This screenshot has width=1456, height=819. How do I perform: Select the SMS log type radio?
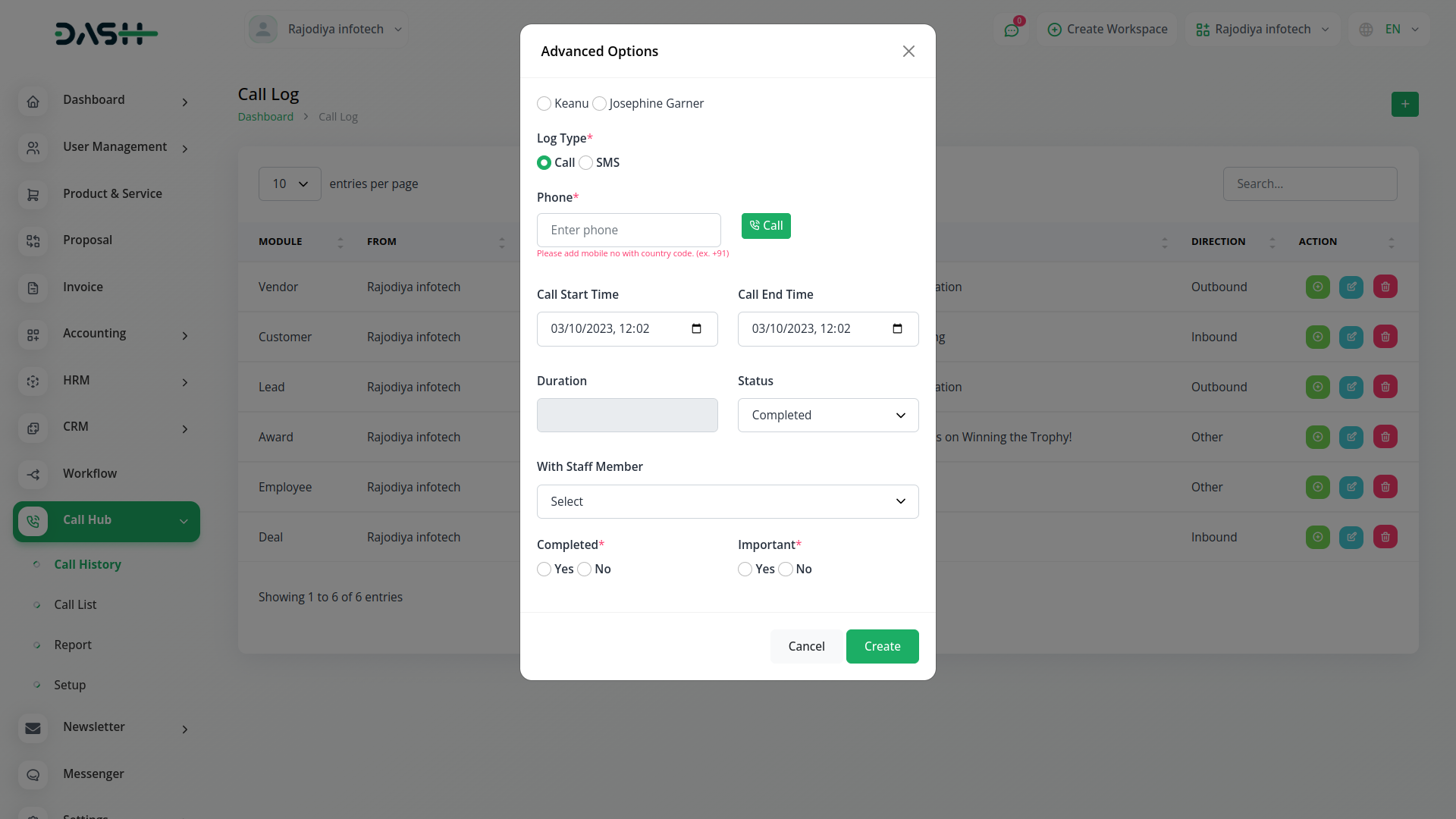(x=585, y=163)
